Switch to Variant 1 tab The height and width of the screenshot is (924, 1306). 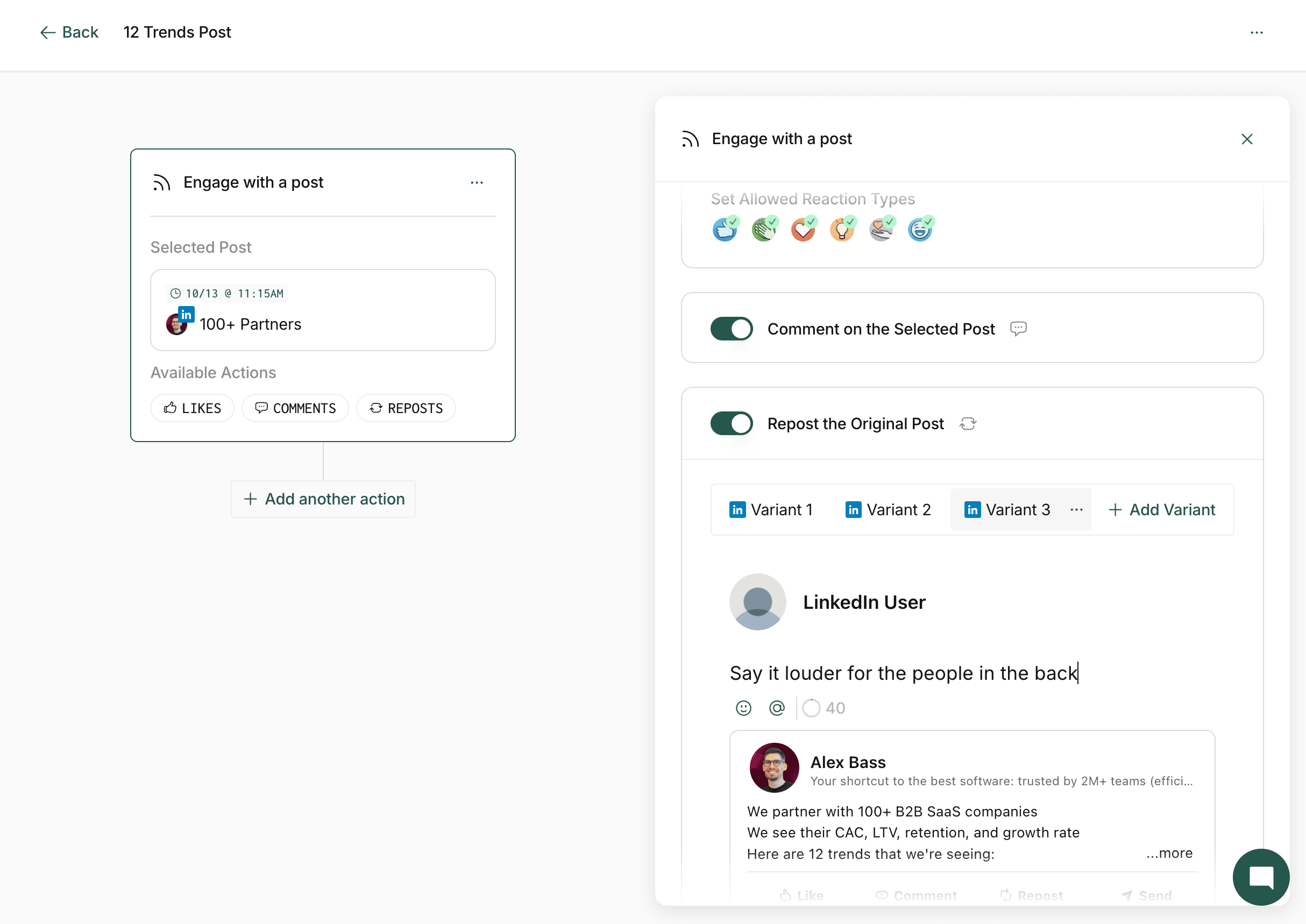pyautogui.click(x=771, y=510)
